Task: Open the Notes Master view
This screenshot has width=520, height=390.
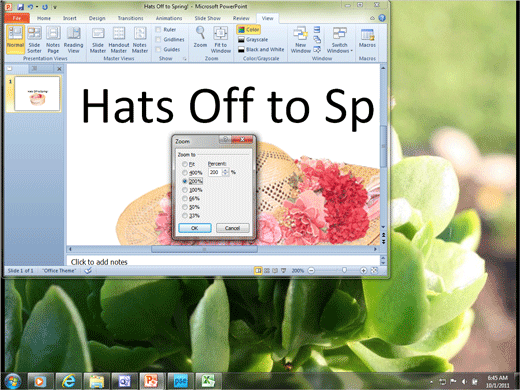Action: (140, 39)
